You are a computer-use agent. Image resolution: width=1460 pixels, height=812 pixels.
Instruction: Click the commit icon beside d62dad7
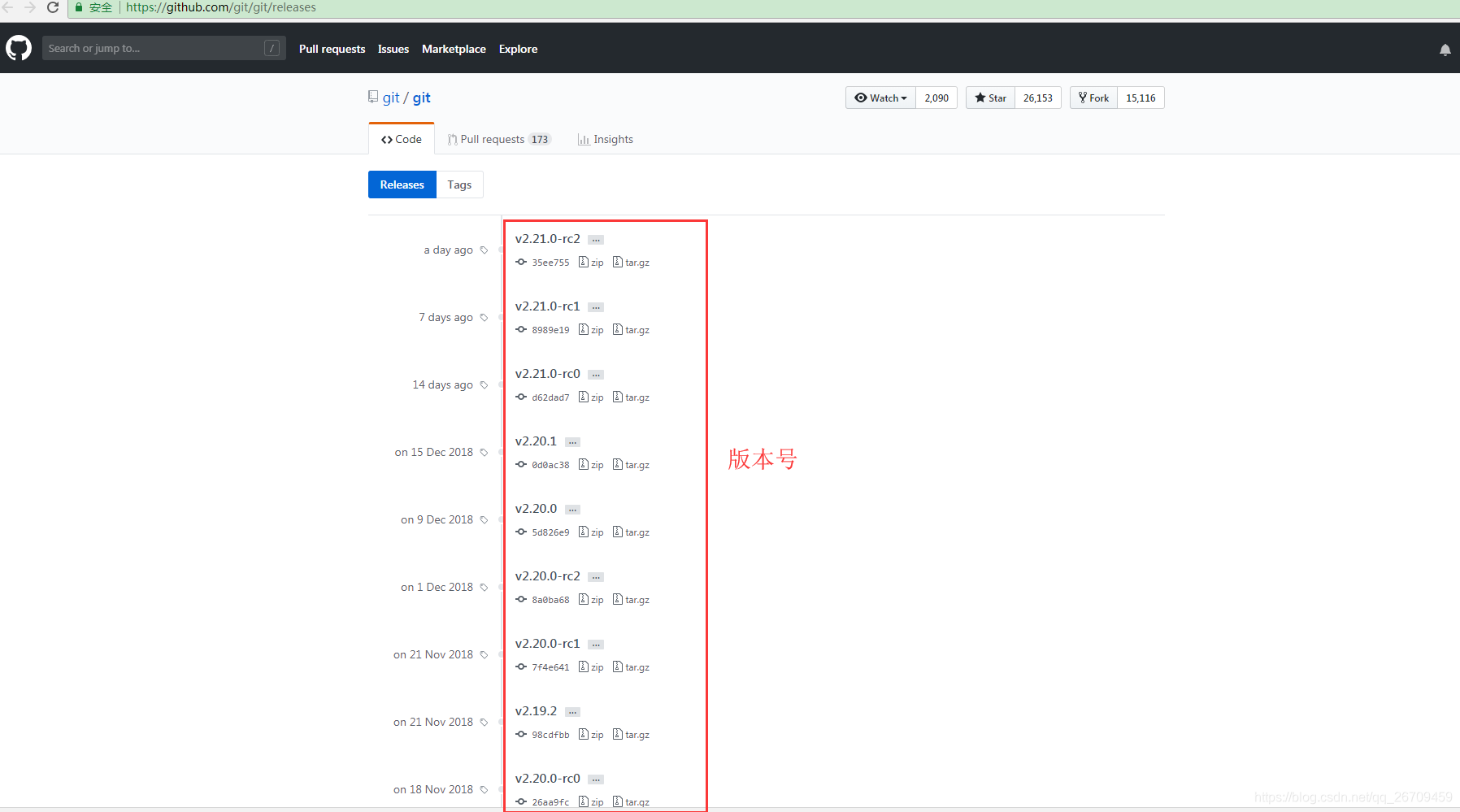coord(521,397)
